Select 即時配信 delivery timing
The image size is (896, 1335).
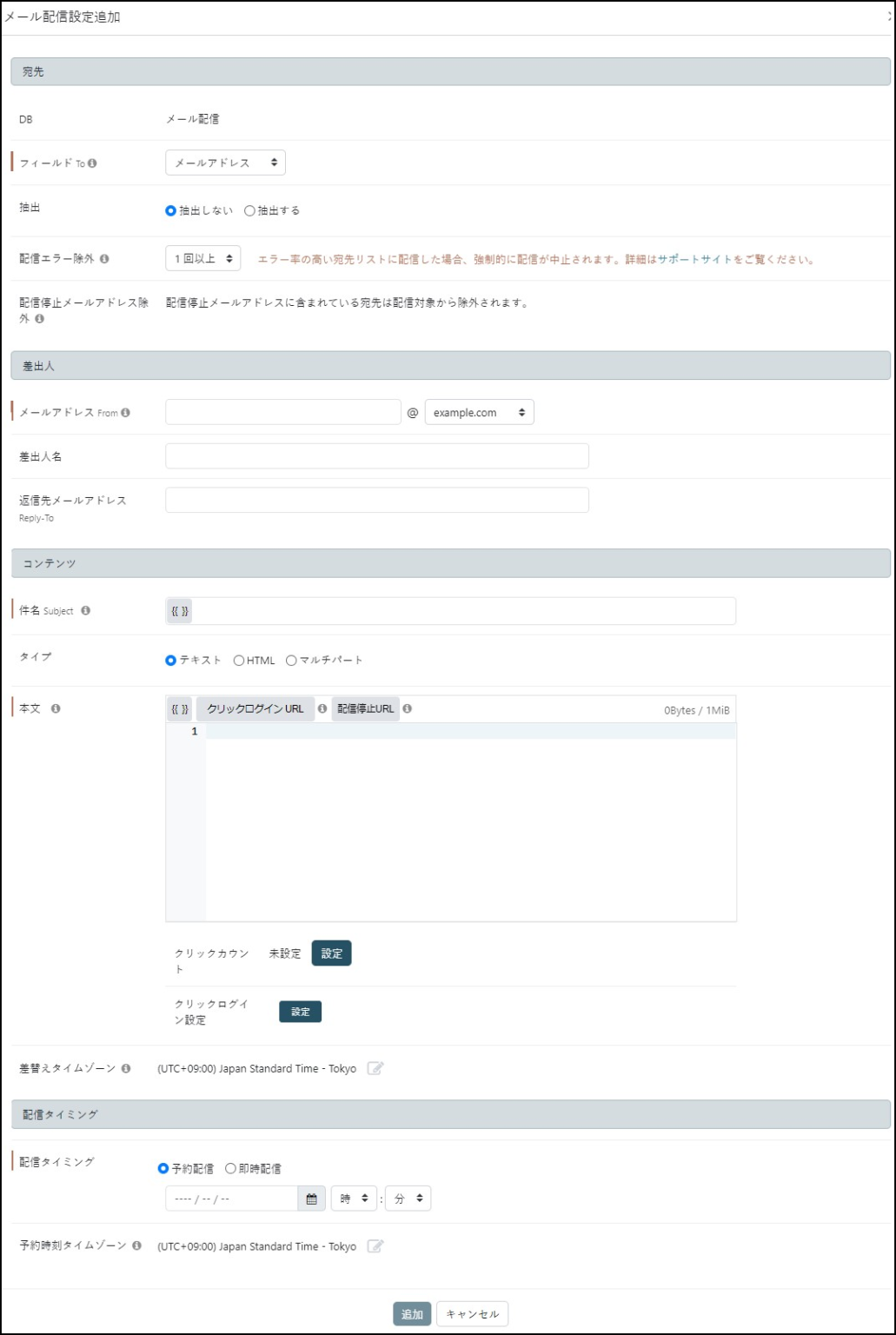pyautogui.click(x=231, y=1168)
